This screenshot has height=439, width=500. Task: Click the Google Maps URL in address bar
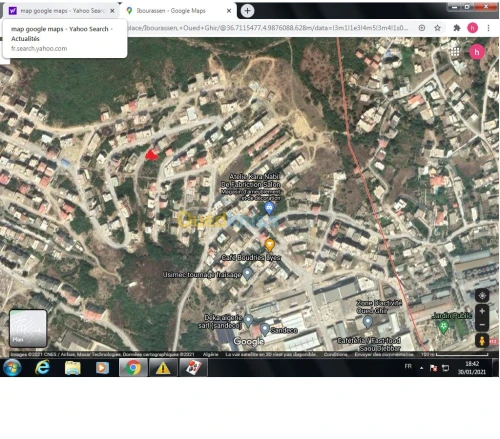[268, 28]
